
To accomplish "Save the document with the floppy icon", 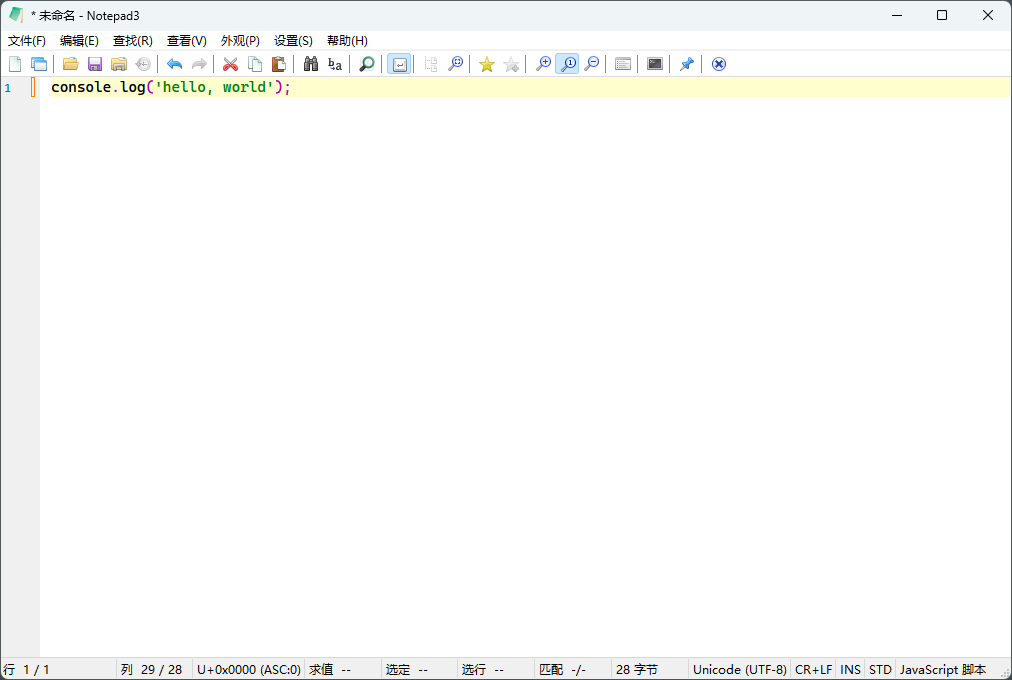I will [x=95, y=64].
